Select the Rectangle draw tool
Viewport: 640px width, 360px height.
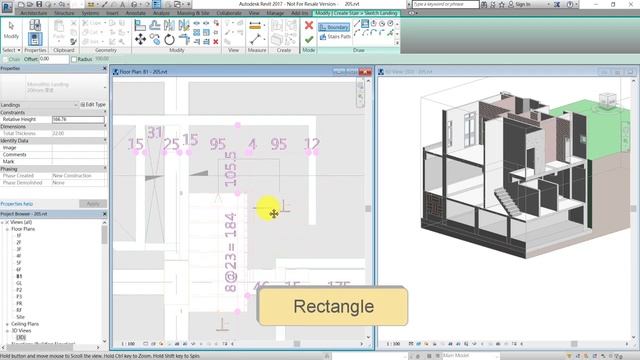click(365, 24)
